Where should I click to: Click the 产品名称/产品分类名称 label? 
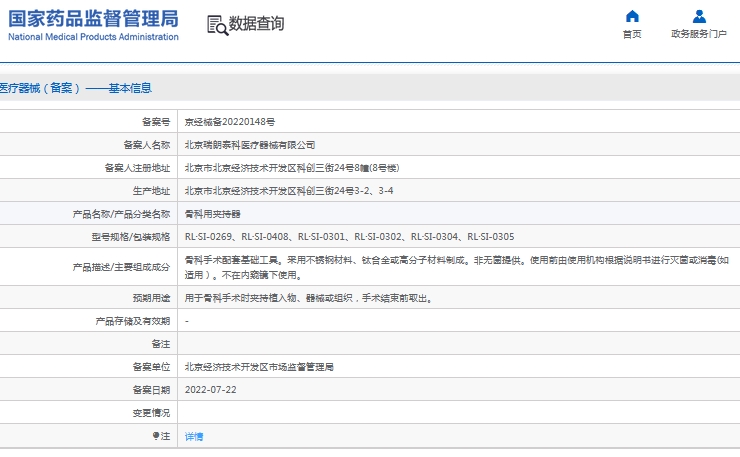point(121,214)
